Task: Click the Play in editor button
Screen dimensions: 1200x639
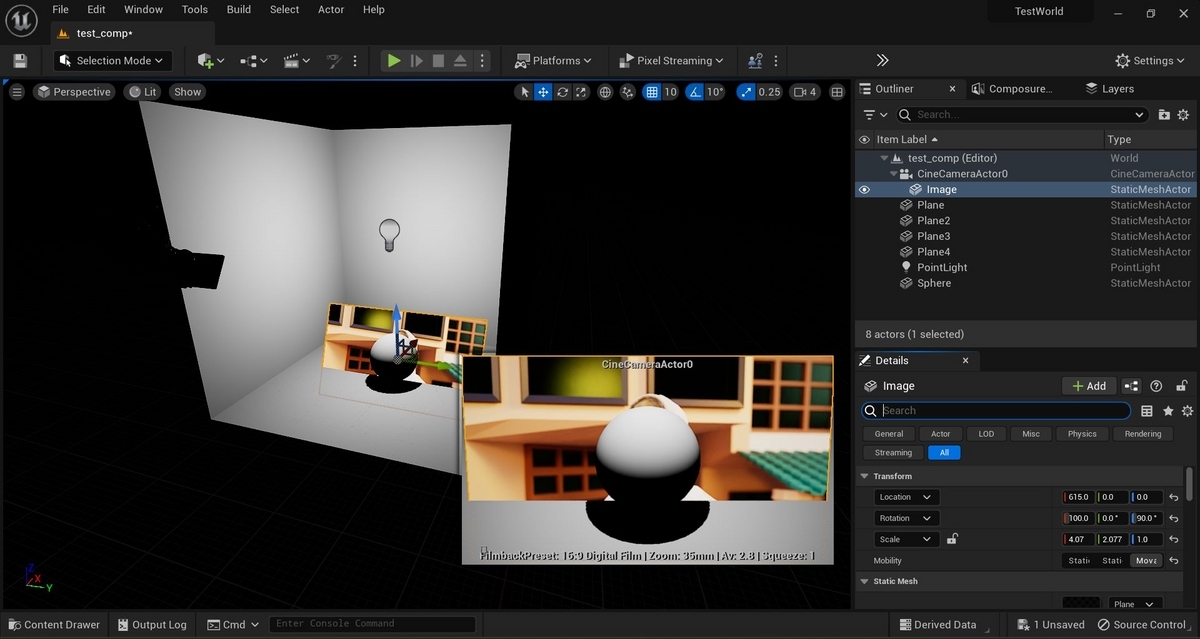Action: [394, 61]
